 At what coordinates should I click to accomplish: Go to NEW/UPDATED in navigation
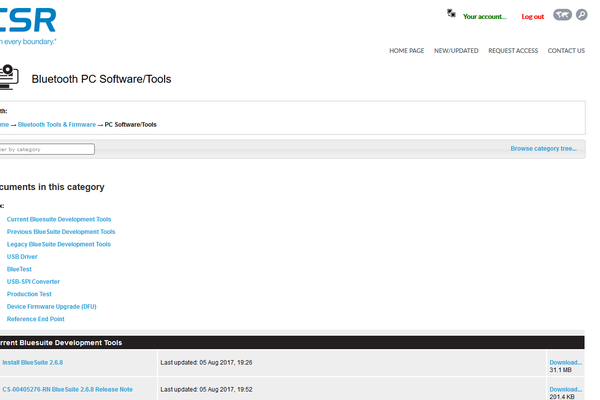click(456, 50)
